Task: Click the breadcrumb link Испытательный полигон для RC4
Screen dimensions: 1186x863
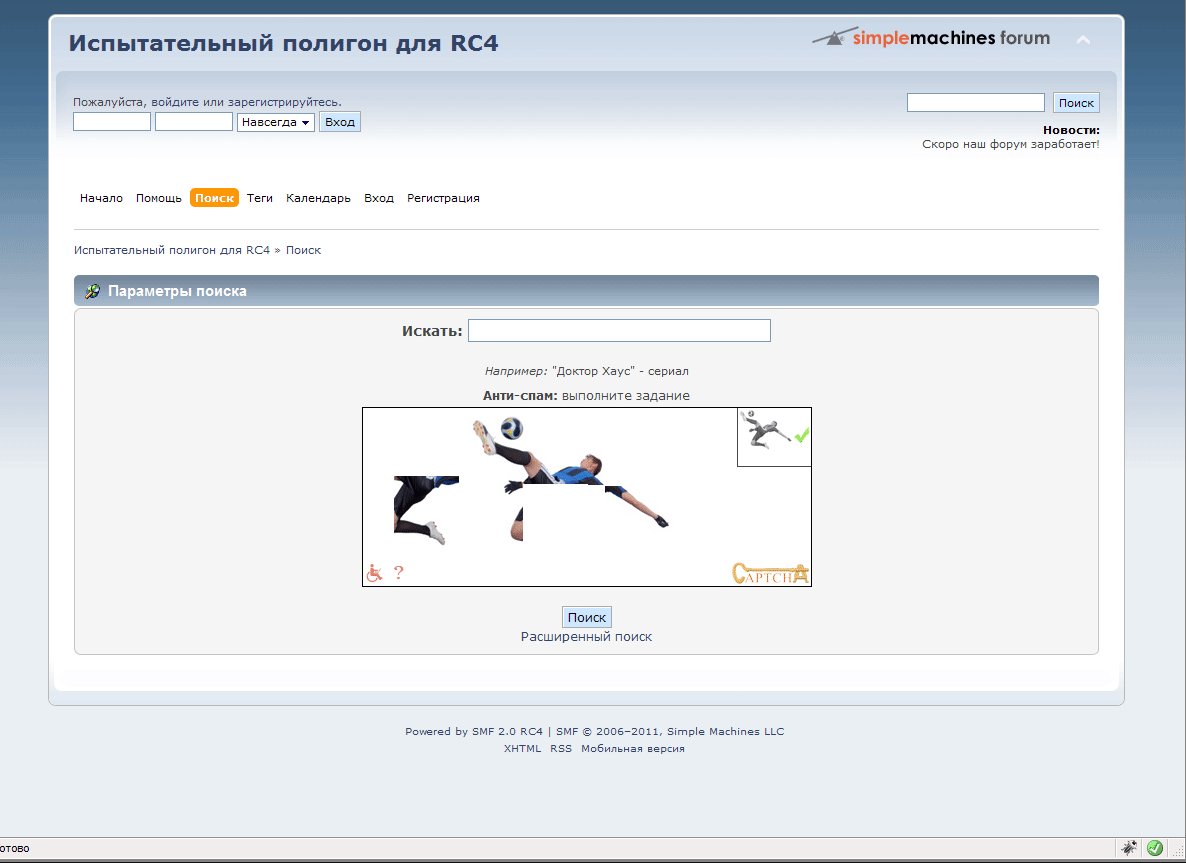Action: pyautogui.click(x=172, y=250)
